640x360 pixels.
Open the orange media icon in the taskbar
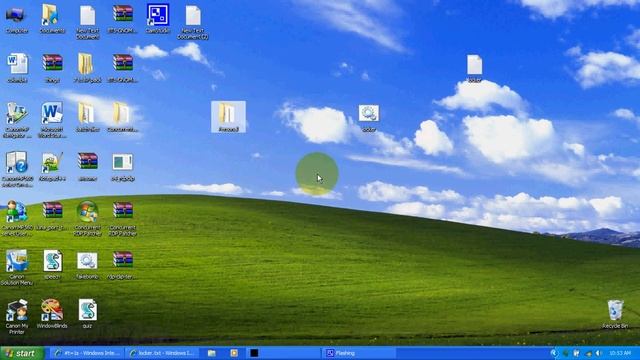[x=234, y=353]
